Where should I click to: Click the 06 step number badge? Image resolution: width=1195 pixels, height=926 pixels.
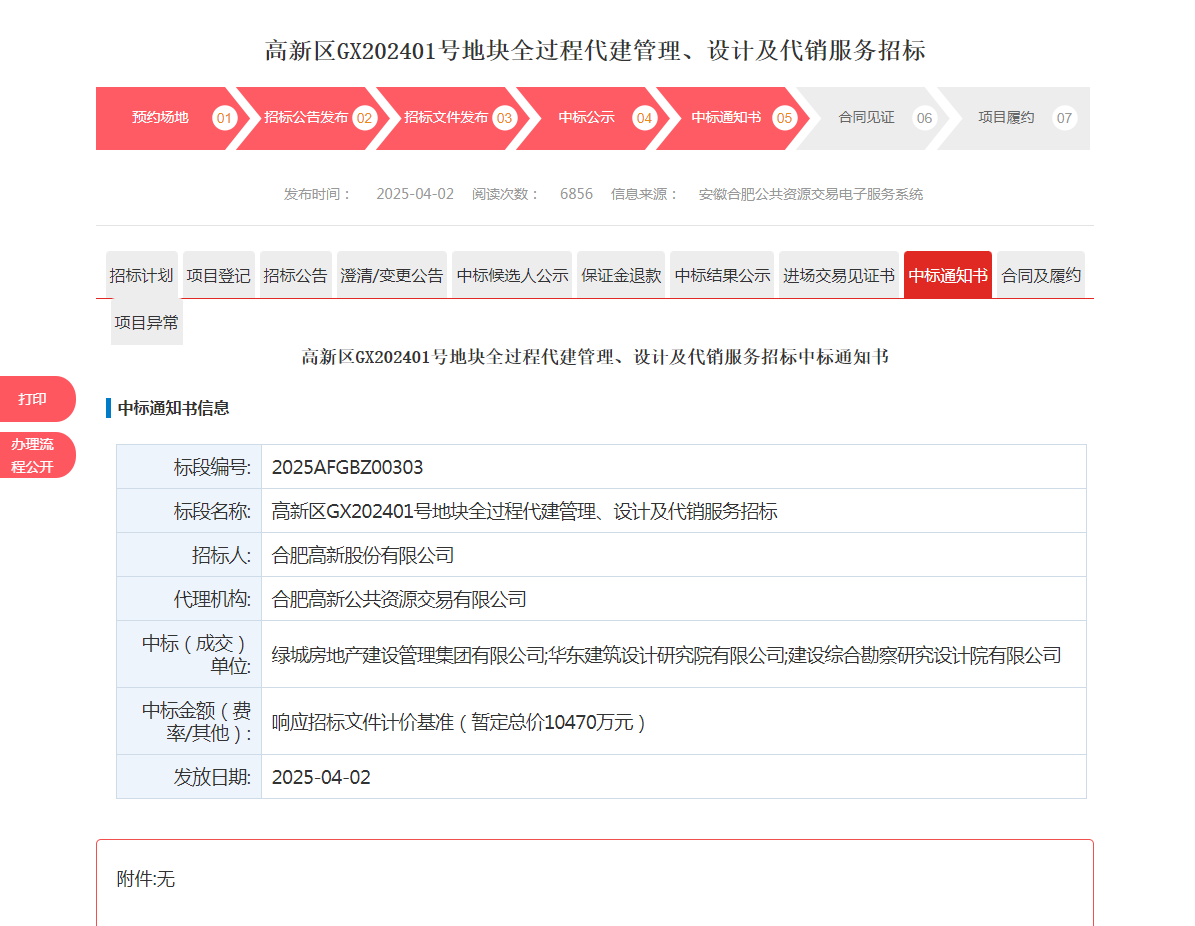click(924, 118)
